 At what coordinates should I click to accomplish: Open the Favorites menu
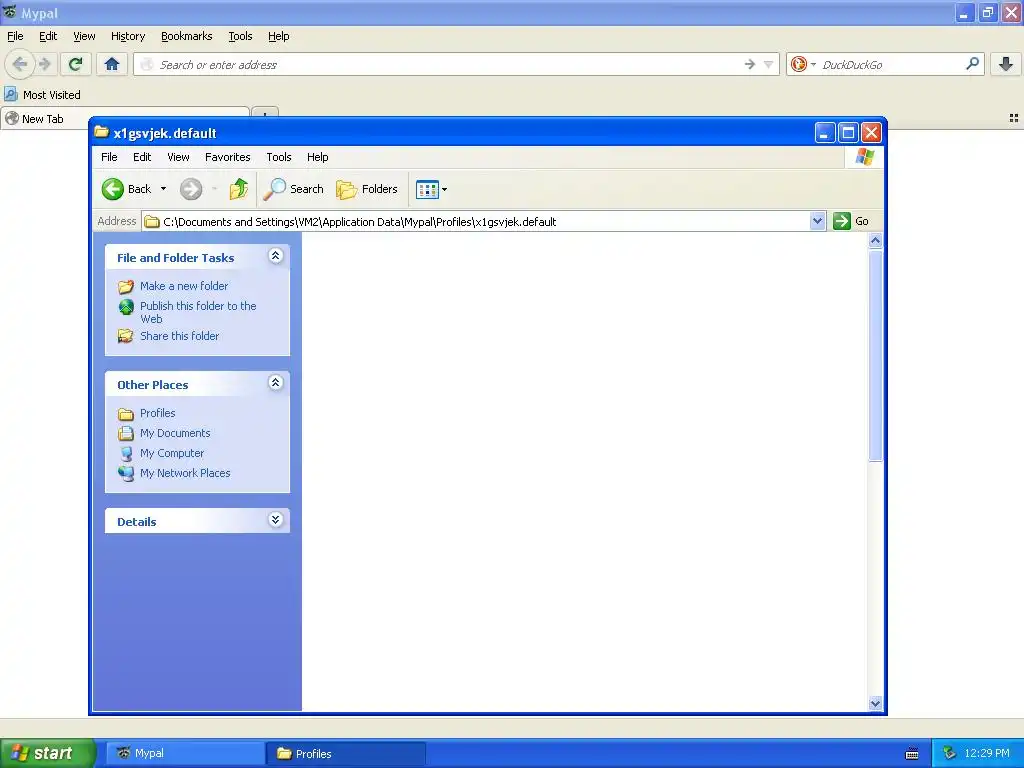click(x=227, y=157)
